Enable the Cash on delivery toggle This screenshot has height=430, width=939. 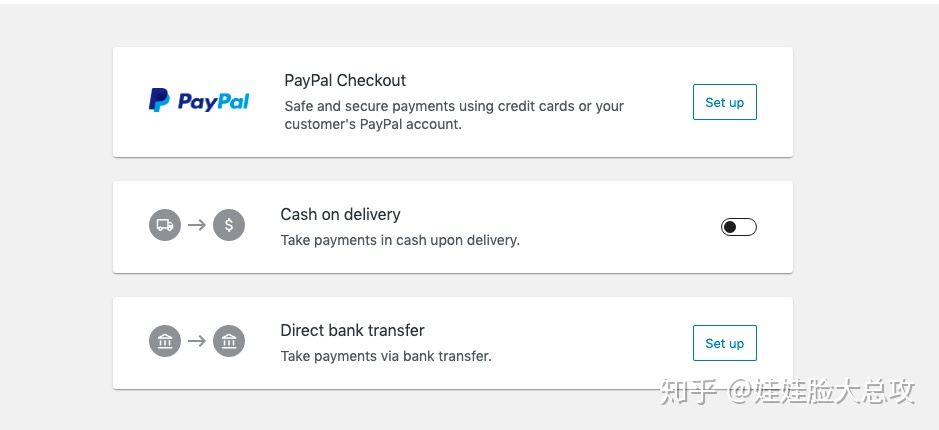point(738,227)
